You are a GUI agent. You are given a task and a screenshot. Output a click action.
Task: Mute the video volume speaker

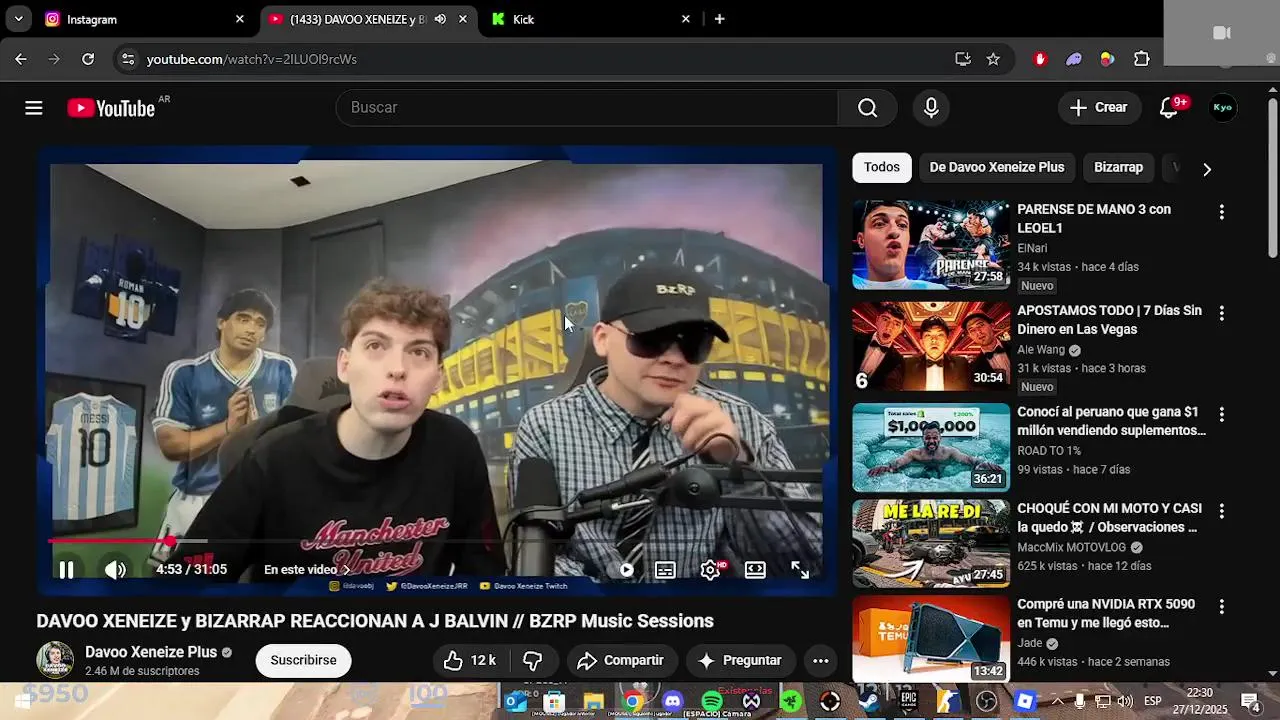(115, 570)
